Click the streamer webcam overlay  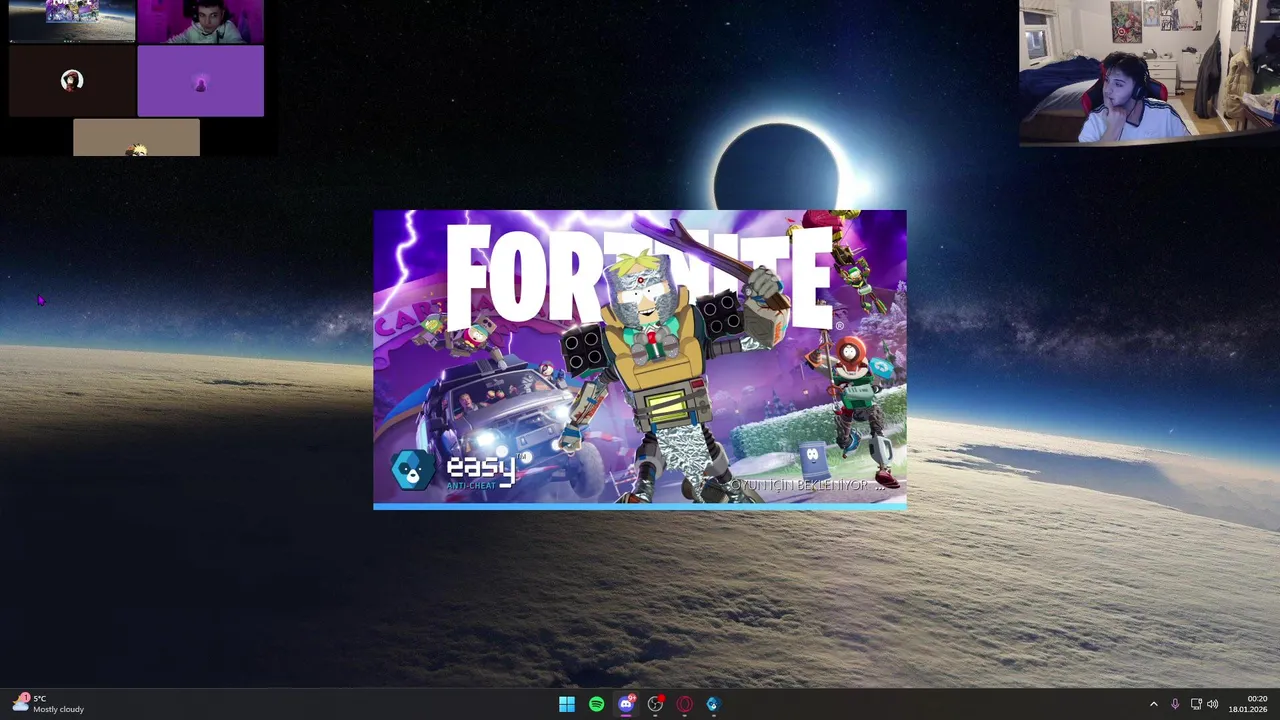click(x=1149, y=73)
